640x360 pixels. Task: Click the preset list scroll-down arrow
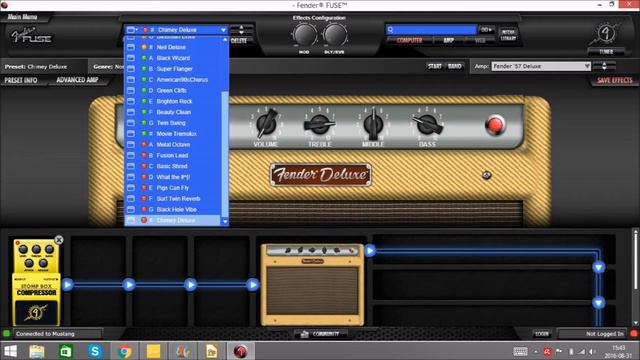225,221
